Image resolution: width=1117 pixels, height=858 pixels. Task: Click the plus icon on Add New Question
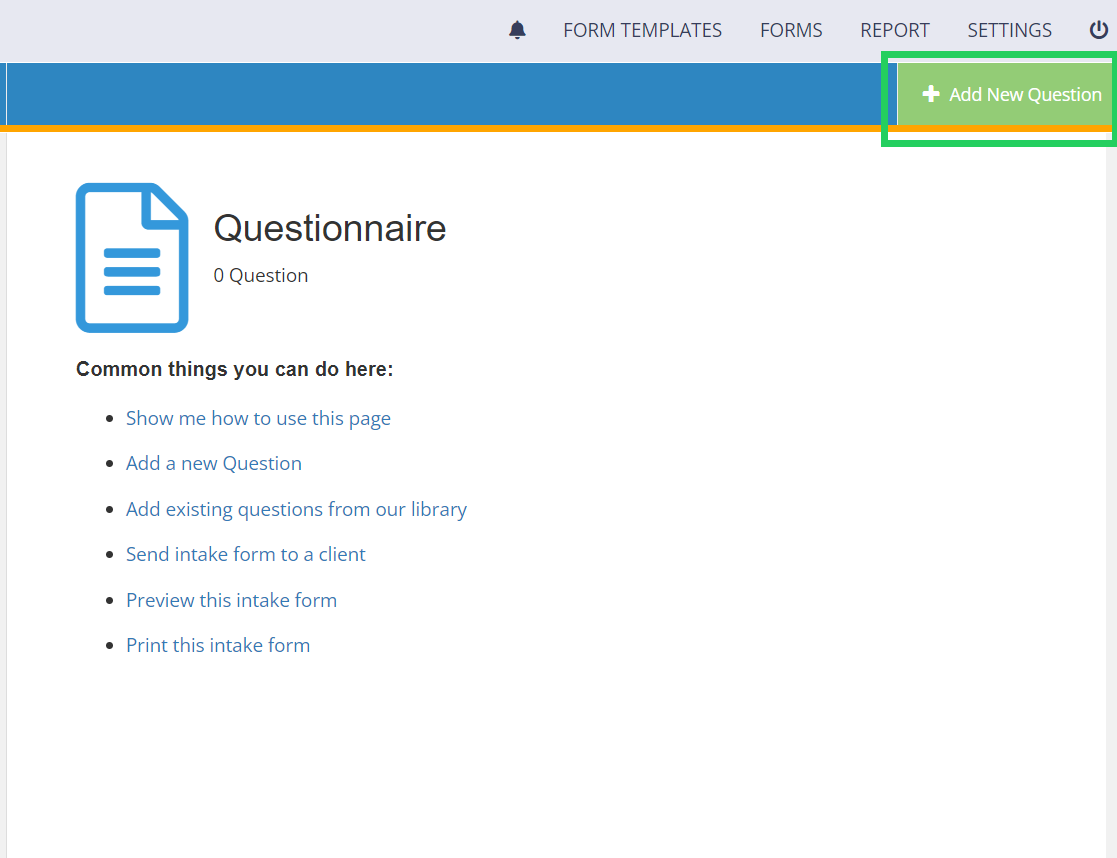click(x=931, y=94)
